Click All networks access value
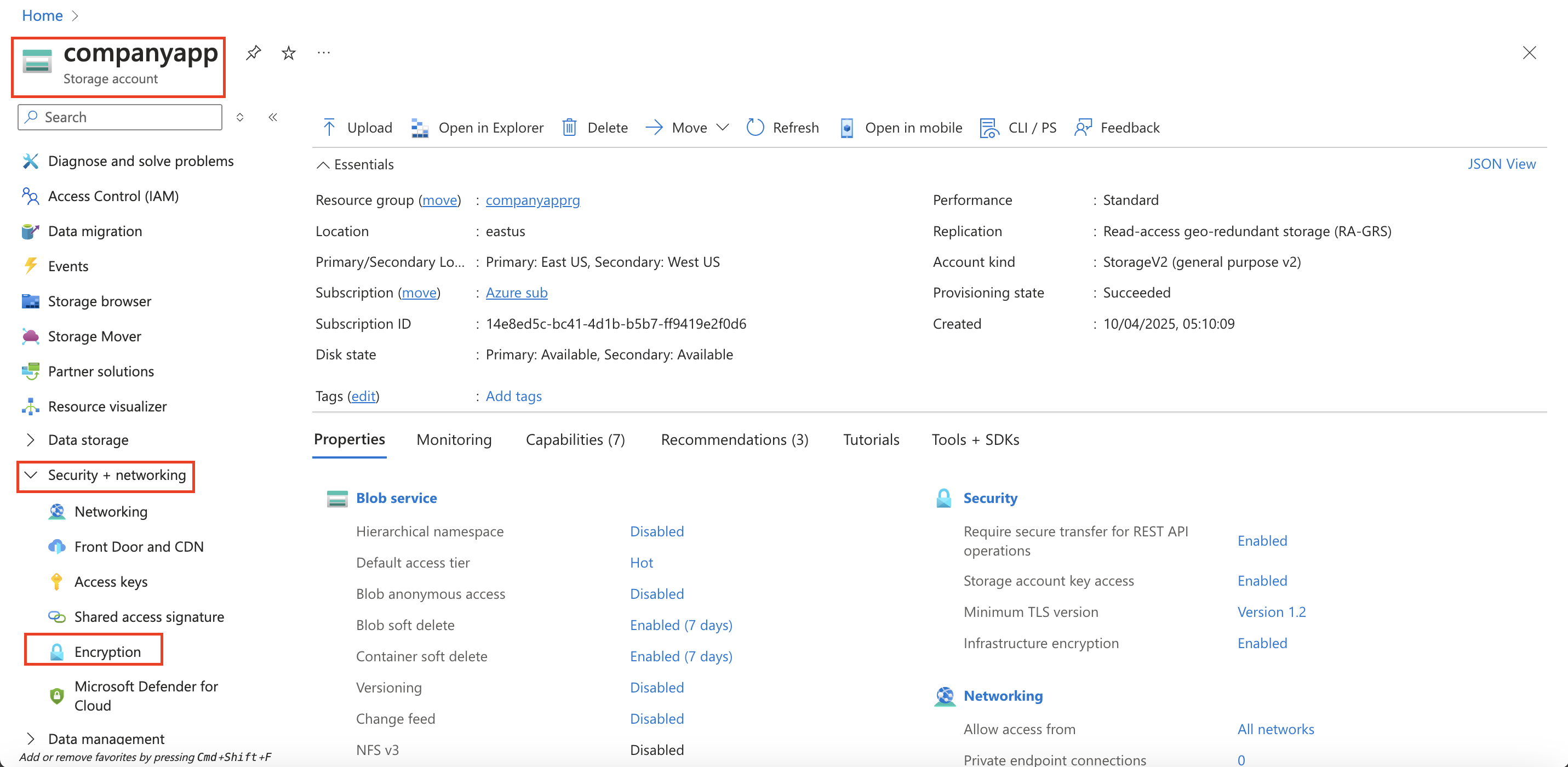Viewport: 1568px width, 767px height. (1275, 729)
